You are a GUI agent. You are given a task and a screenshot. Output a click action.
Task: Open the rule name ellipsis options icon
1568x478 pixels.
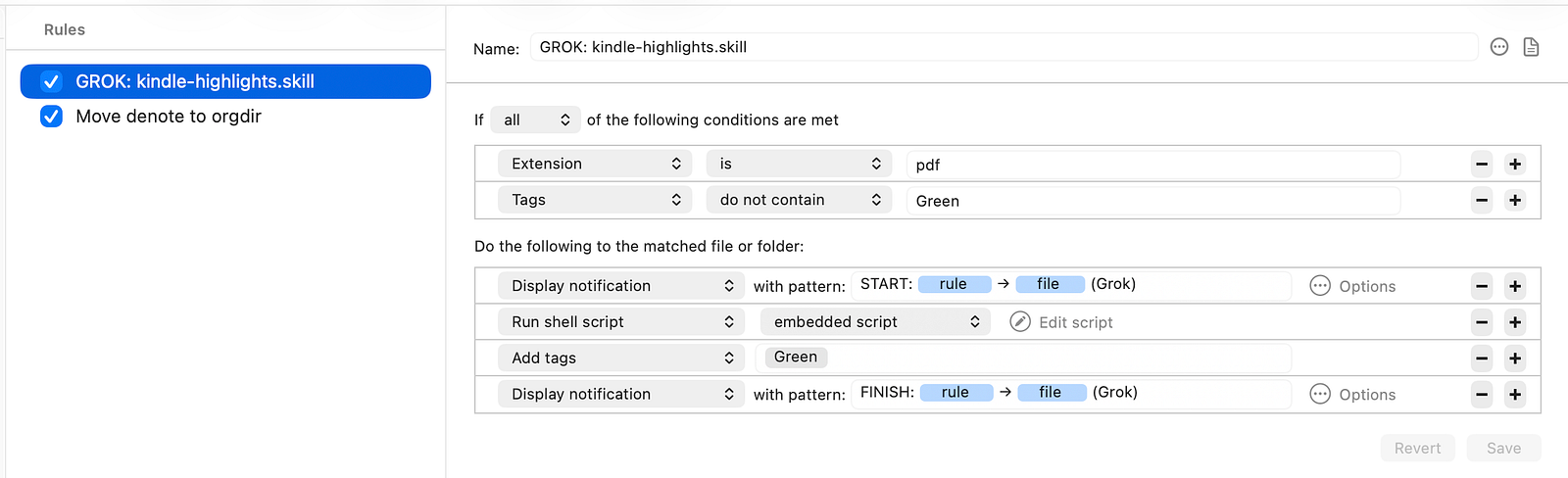(x=1499, y=47)
